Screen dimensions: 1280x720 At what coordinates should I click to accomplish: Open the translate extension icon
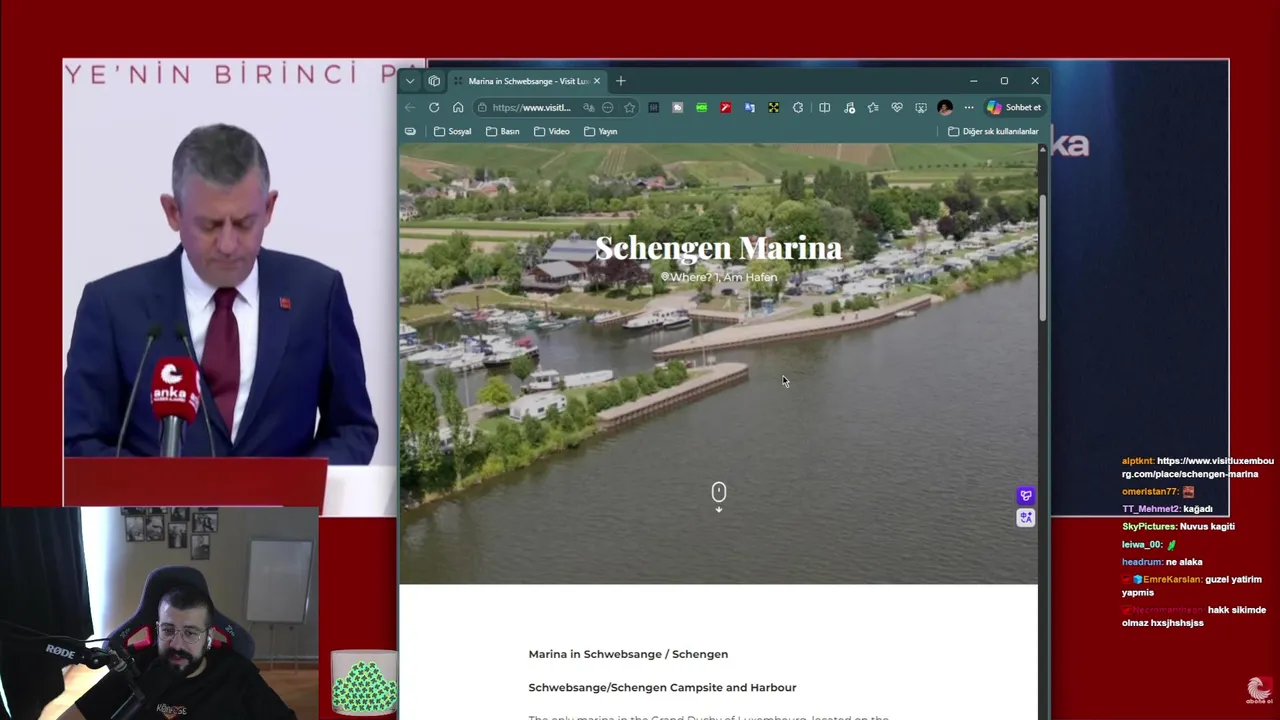(x=750, y=107)
